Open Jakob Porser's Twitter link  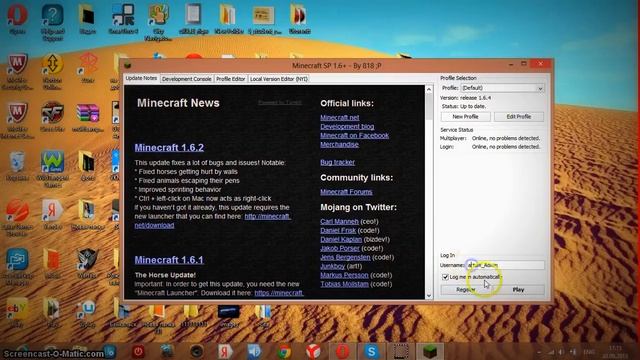tap(340, 248)
